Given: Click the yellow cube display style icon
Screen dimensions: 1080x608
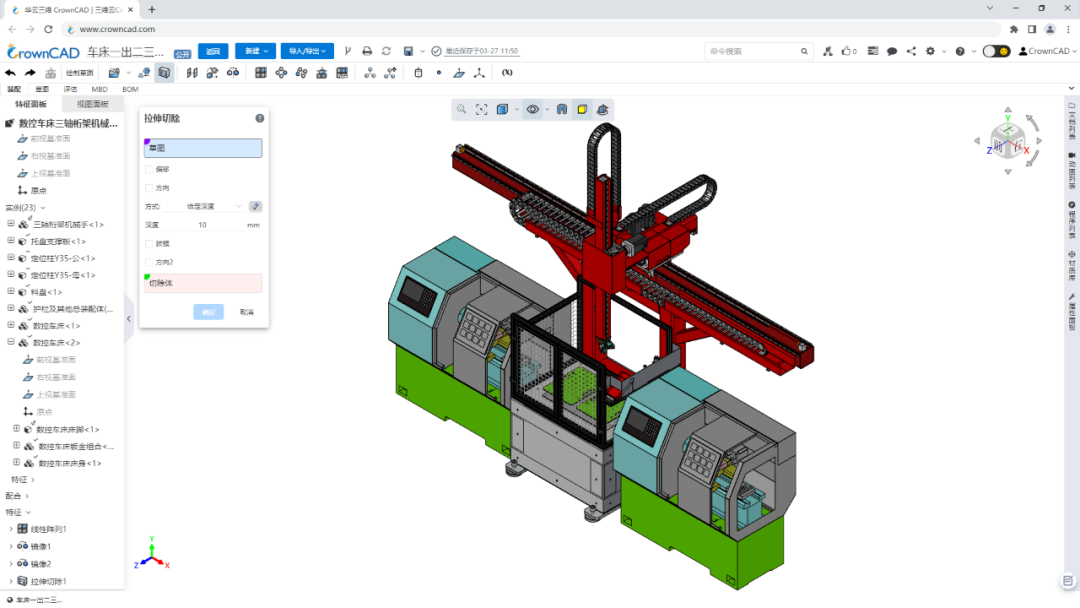Looking at the screenshot, I should (582, 109).
